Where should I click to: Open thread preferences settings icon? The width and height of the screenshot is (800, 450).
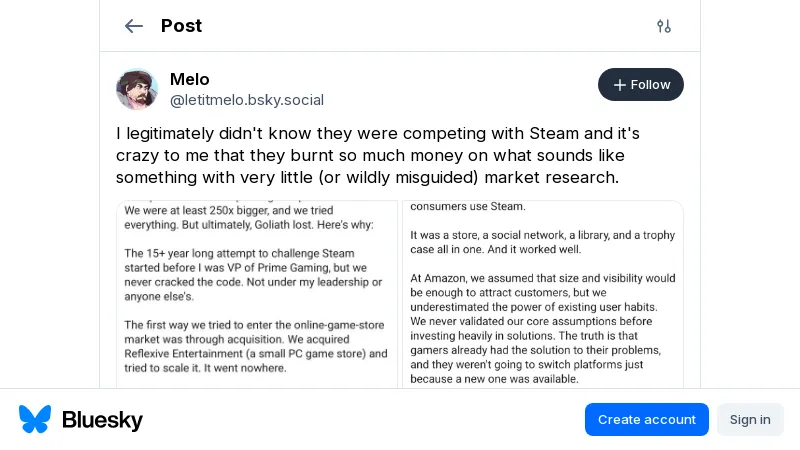(x=664, y=26)
